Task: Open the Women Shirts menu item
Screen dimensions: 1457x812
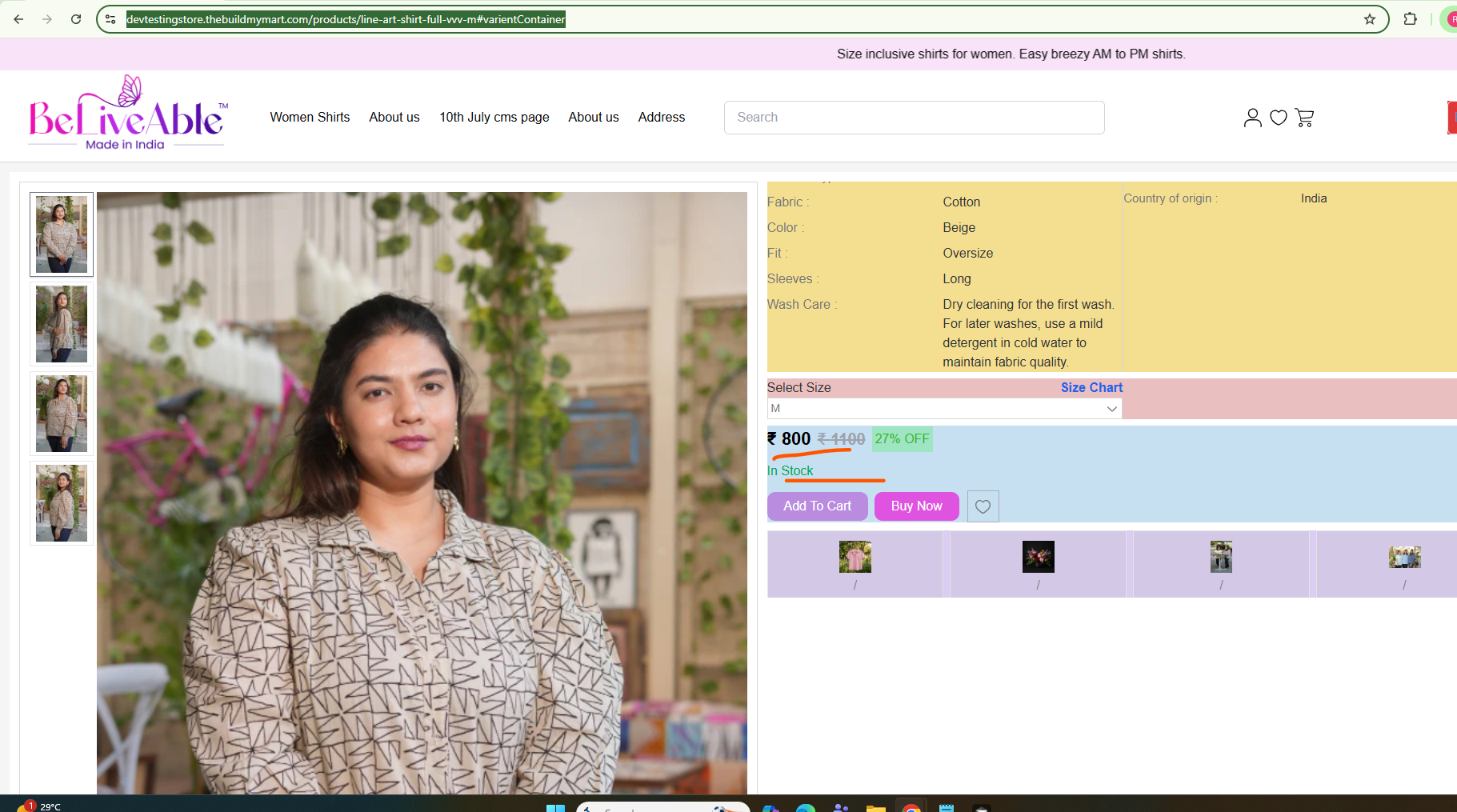Action: tap(310, 117)
